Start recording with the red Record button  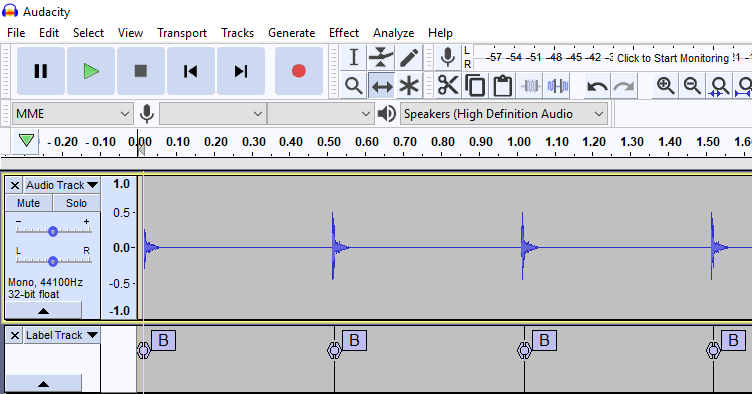tap(299, 71)
